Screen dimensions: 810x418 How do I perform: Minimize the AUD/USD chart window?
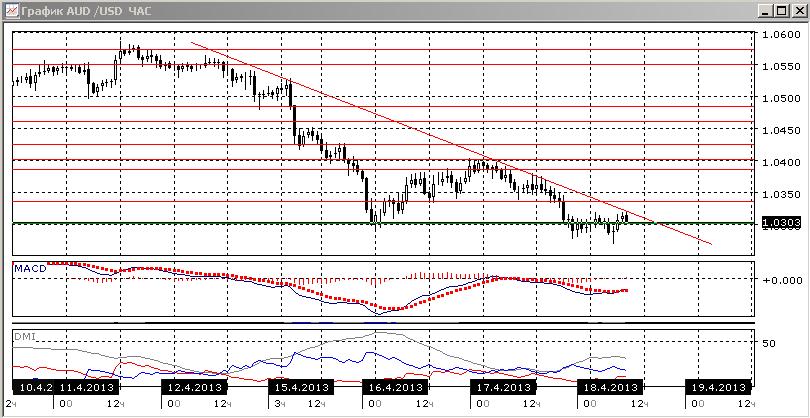pyautogui.click(x=766, y=11)
